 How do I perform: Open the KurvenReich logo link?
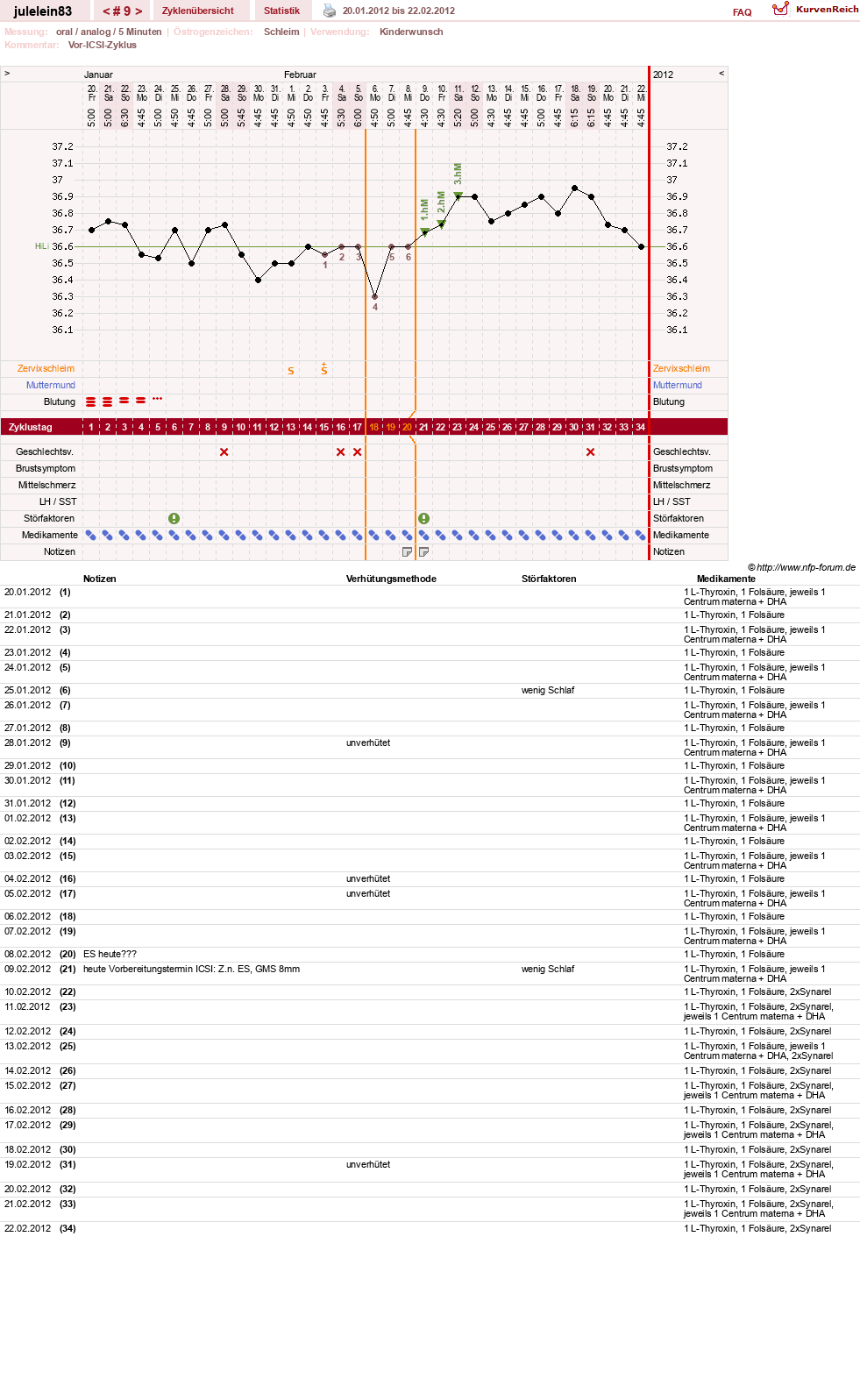coord(815,9)
